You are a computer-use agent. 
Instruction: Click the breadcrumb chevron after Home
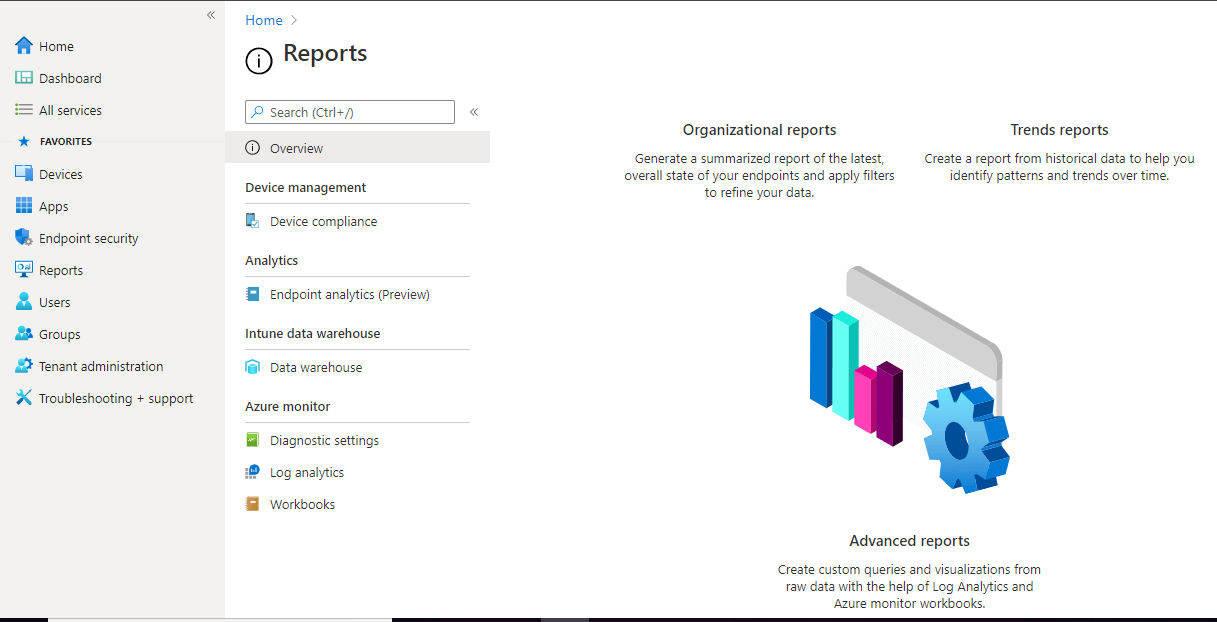click(x=294, y=20)
